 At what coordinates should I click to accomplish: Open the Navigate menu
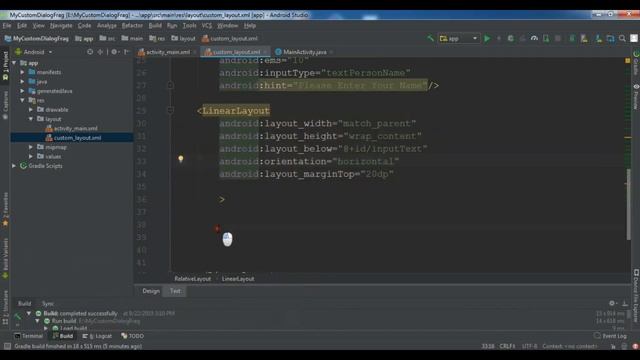[x=61, y=25]
